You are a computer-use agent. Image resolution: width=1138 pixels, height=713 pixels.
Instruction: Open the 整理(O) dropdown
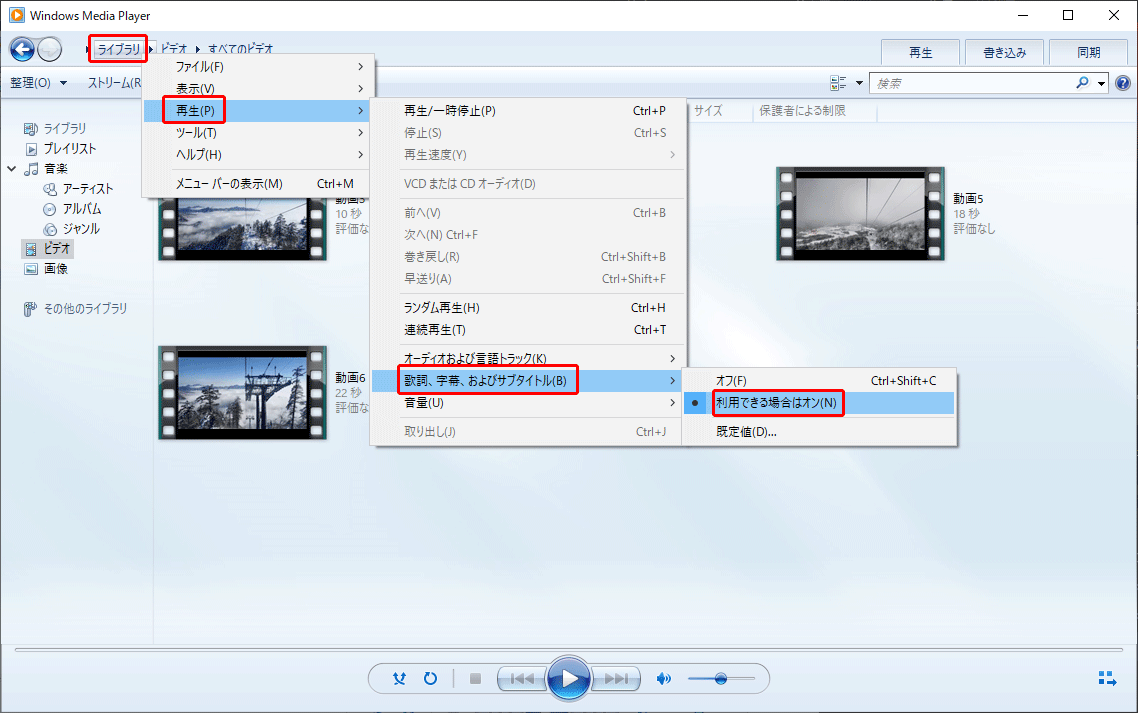point(38,83)
